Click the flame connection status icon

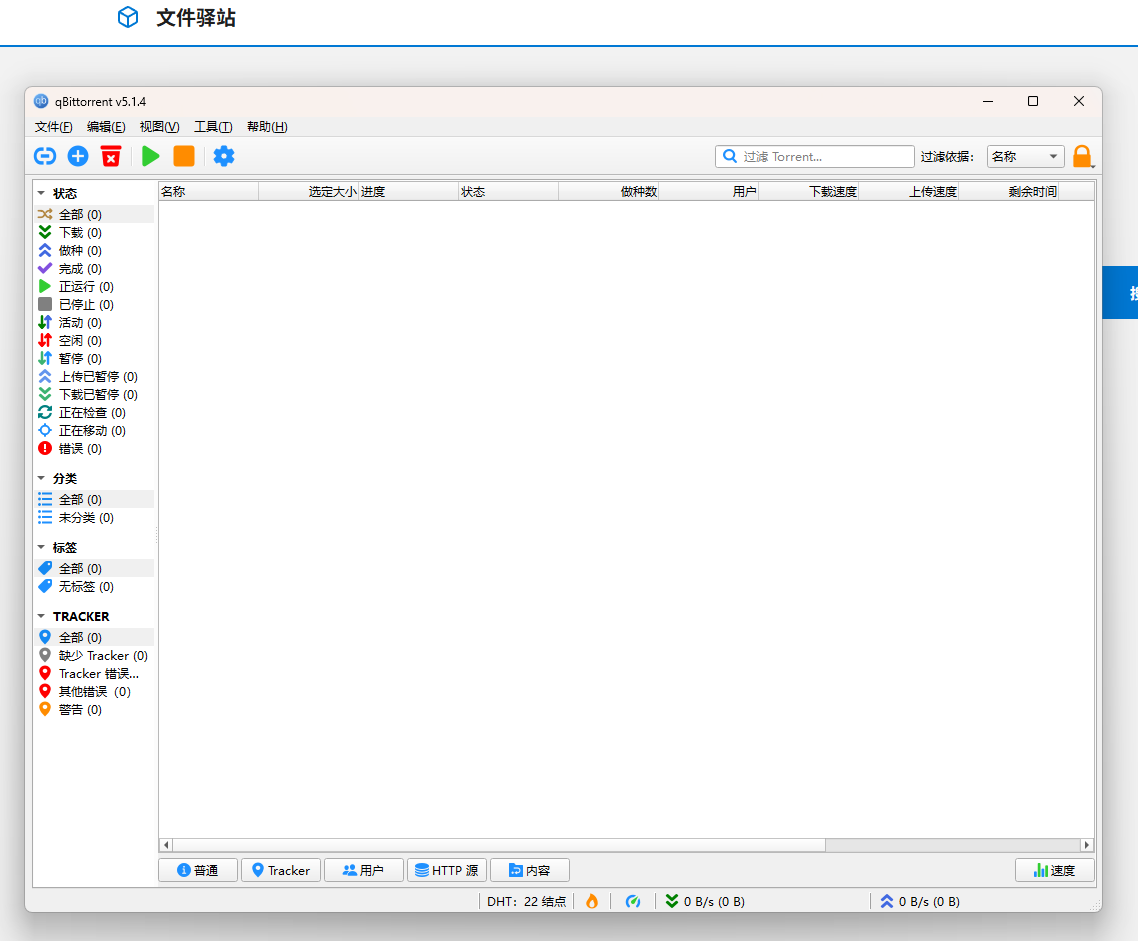point(592,901)
